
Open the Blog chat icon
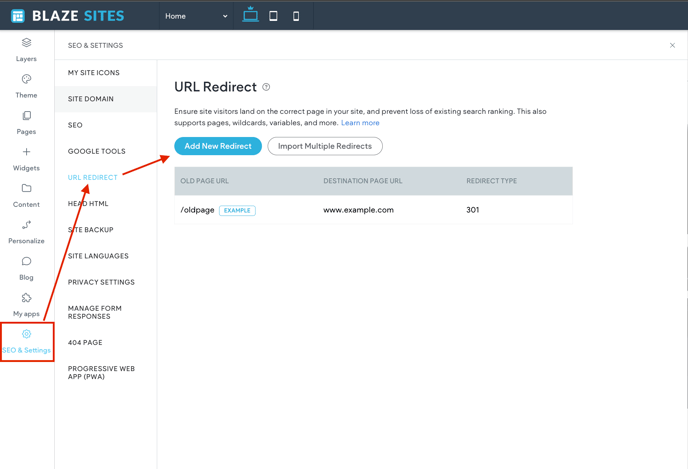coord(26,261)
